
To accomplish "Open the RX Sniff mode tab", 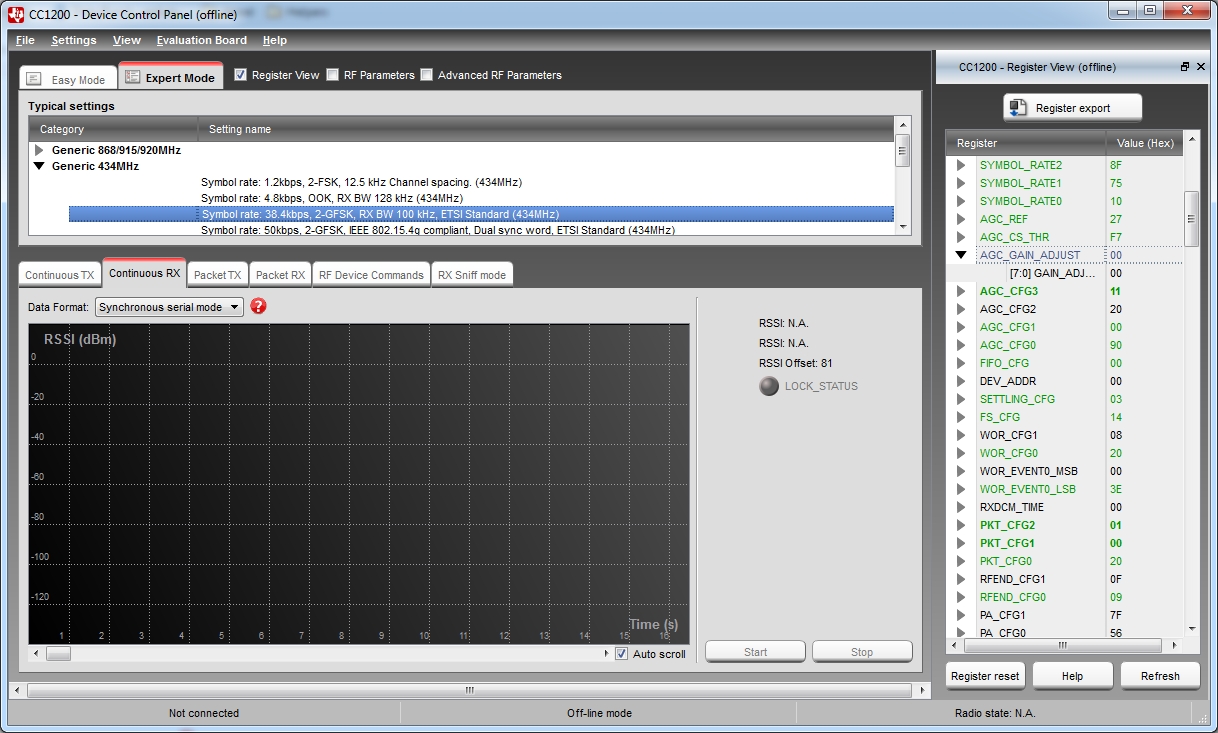I will (x=472, y=275).
